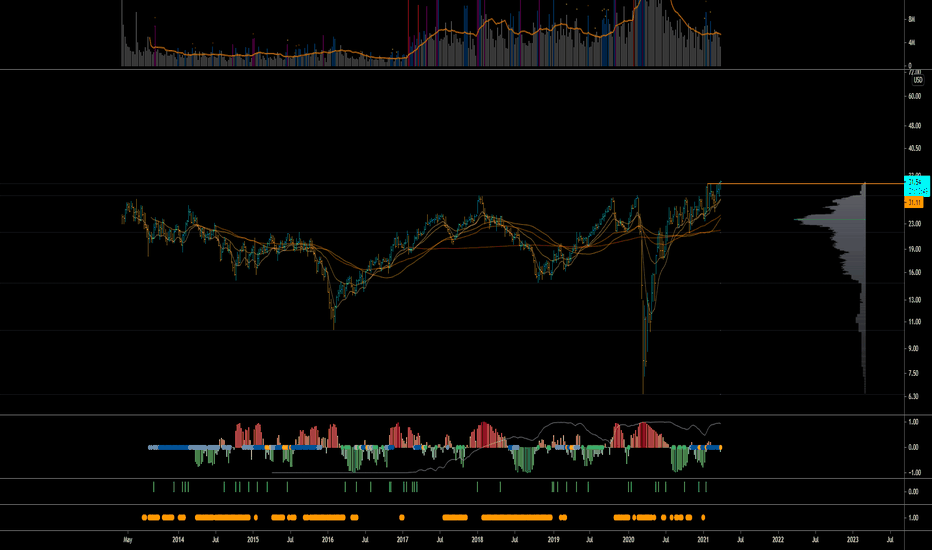This screenshot has height=550, width=932.
Task: Click the 9.00 price axis label
Action: point(914,348)
